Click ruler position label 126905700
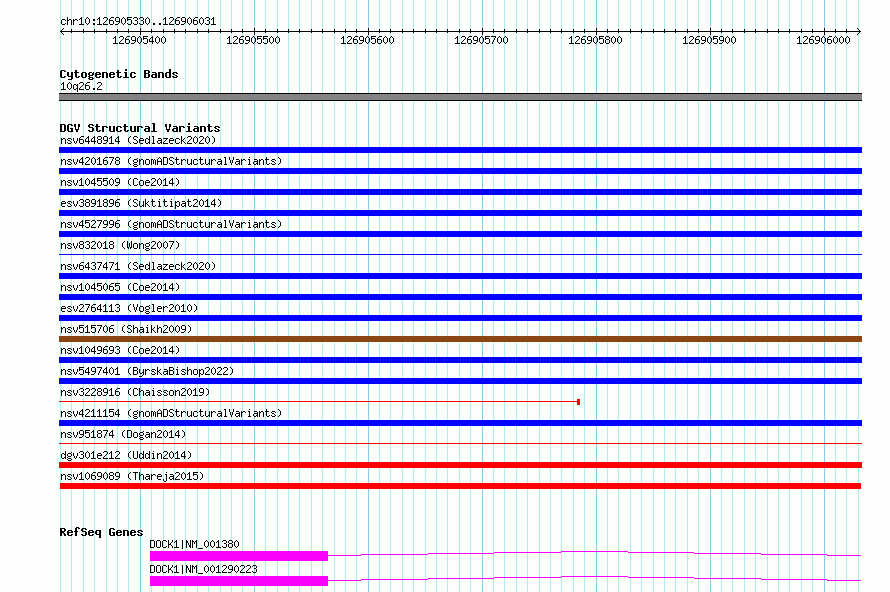 (481, 40)
